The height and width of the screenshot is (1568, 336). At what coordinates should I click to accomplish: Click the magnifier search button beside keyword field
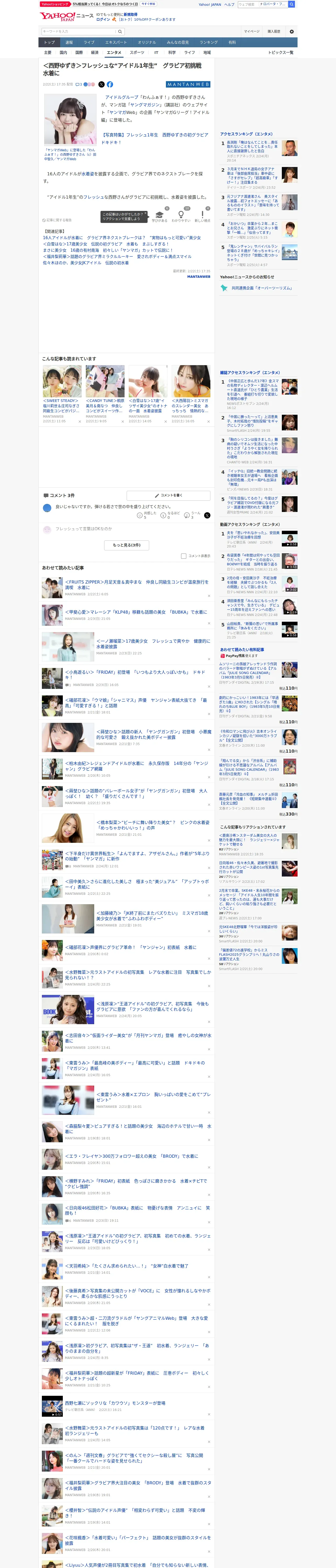pyautogui.click(x=120, y=31)
